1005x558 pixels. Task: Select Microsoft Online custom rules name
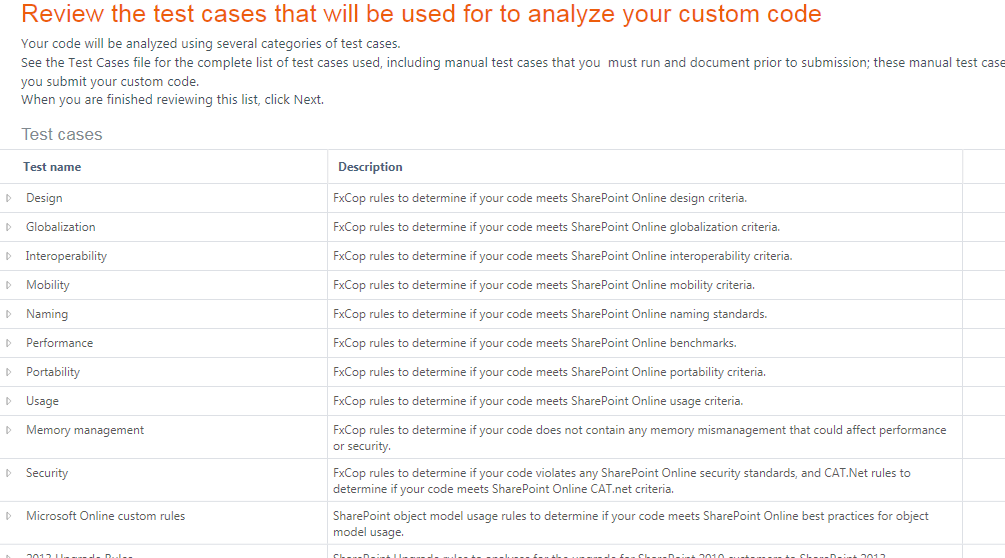105,516
